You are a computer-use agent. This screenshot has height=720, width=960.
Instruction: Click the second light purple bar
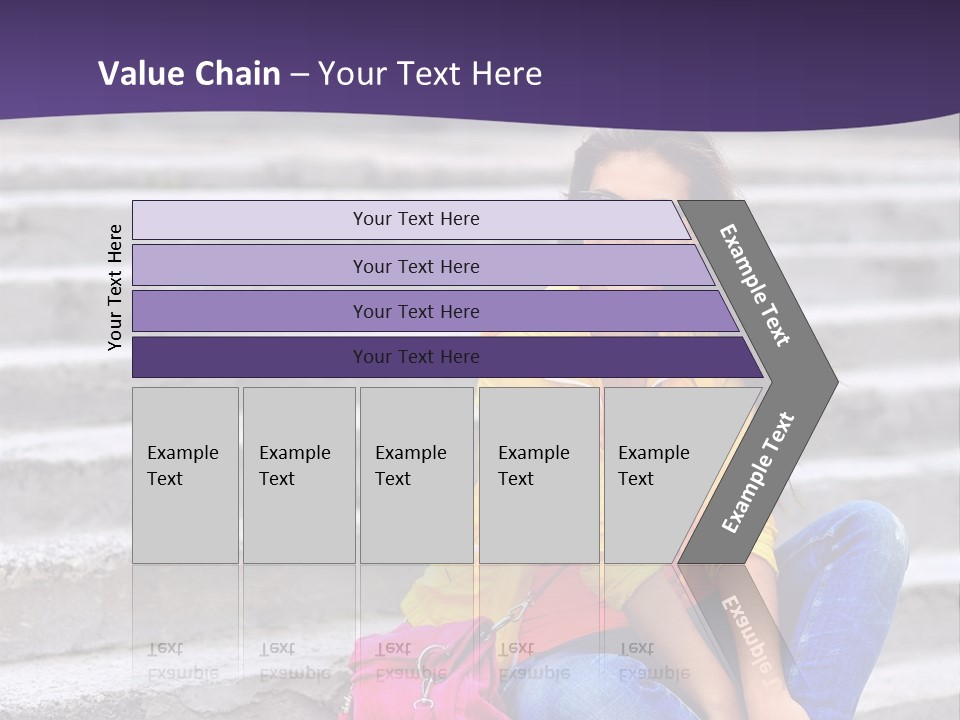416,266
